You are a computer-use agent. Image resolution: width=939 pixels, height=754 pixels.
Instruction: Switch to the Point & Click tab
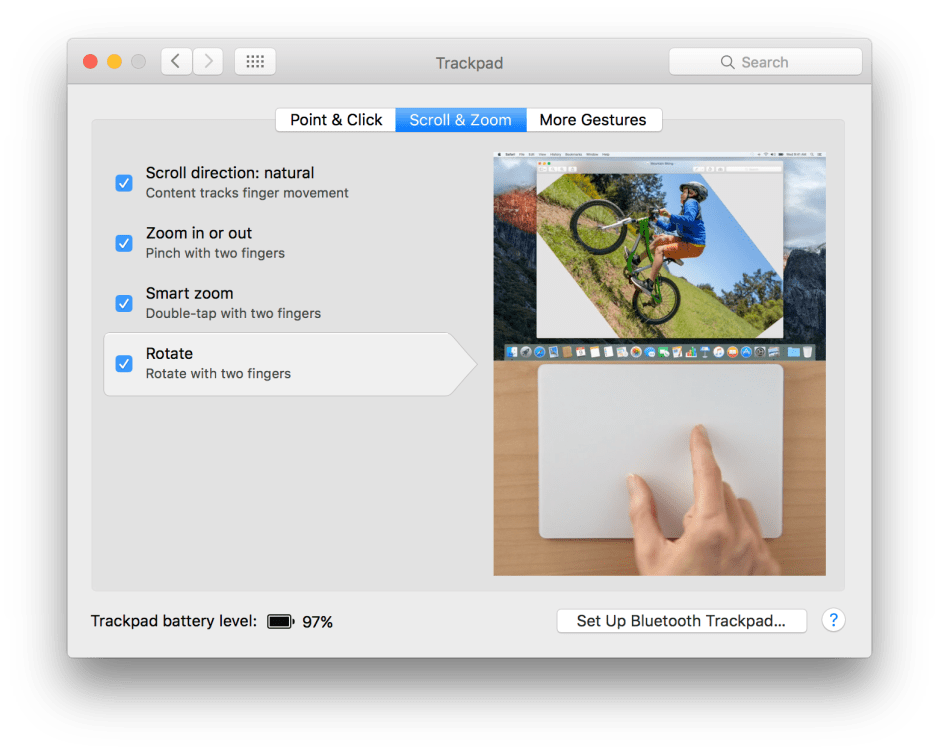(336, 120)
